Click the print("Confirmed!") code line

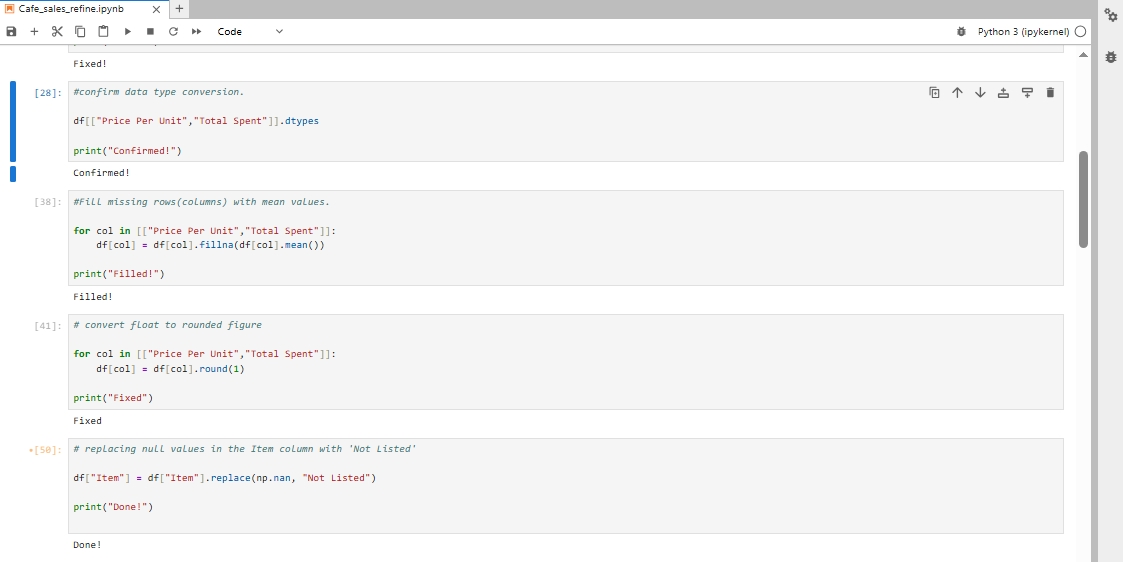(127, 151)
